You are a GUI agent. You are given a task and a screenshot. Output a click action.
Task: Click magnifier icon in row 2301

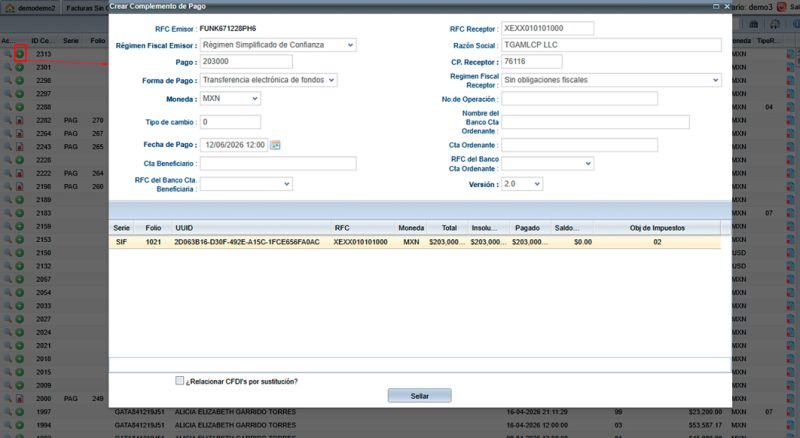(x=8, y=67)
